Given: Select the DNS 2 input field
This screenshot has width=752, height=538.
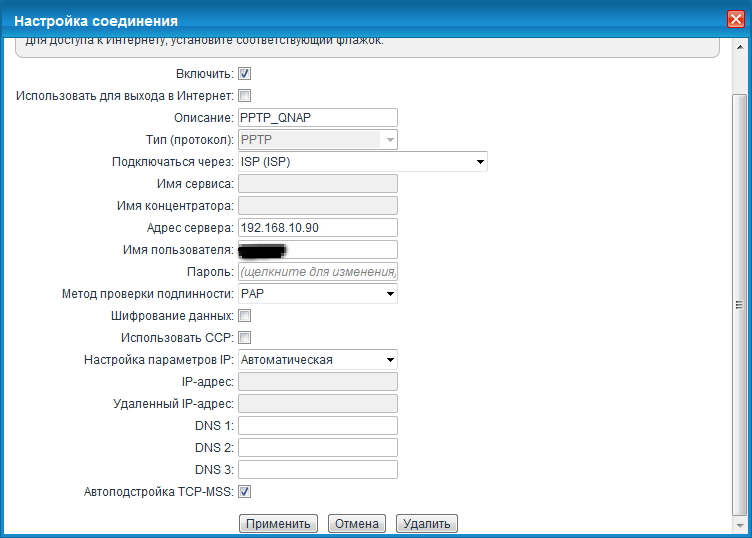Looking at the screenshot, I should 317,448.
